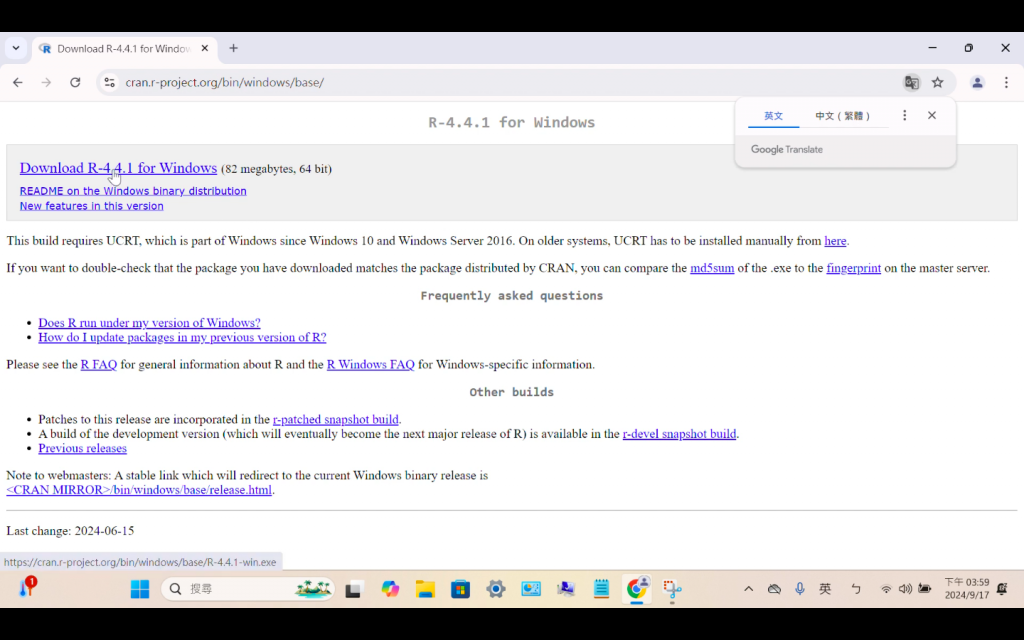1024x640 pixels.
Task: Open the notification bell in system tray
Action: tap(1002, 589)
